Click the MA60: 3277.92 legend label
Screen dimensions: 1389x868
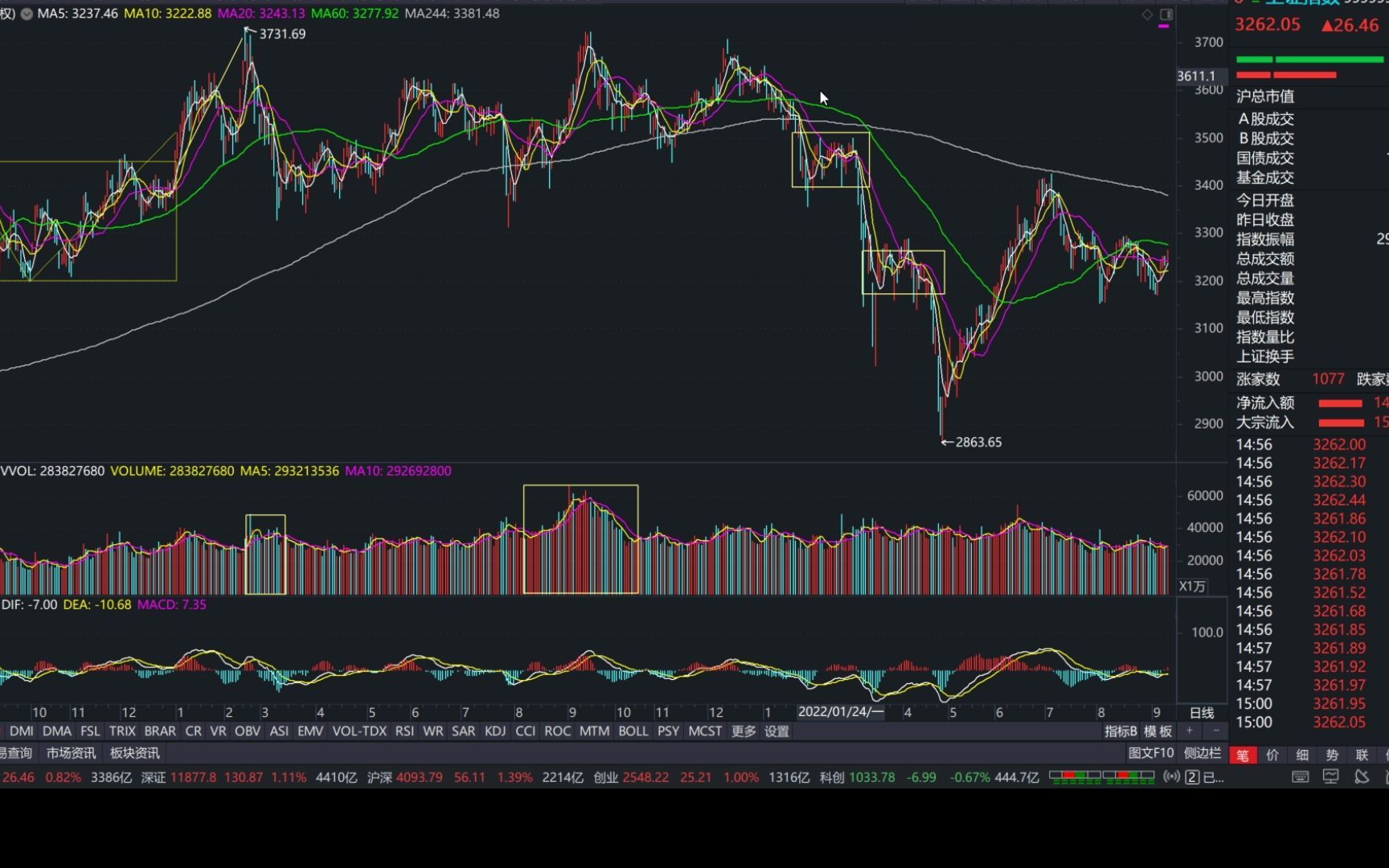pos(354,14)
